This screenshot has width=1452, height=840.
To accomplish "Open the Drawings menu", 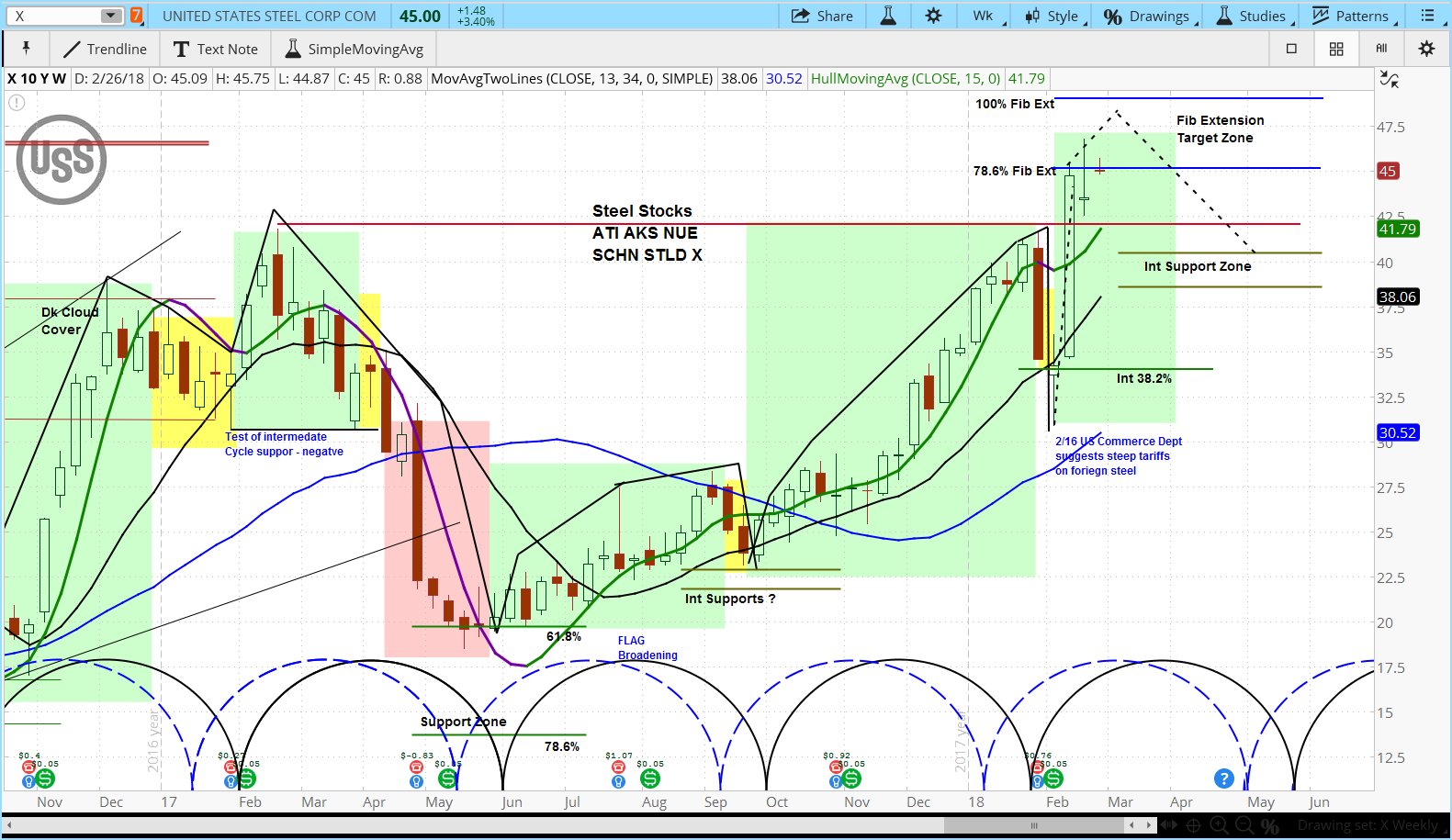I will pyautogui.click(x=1149, y=16).
